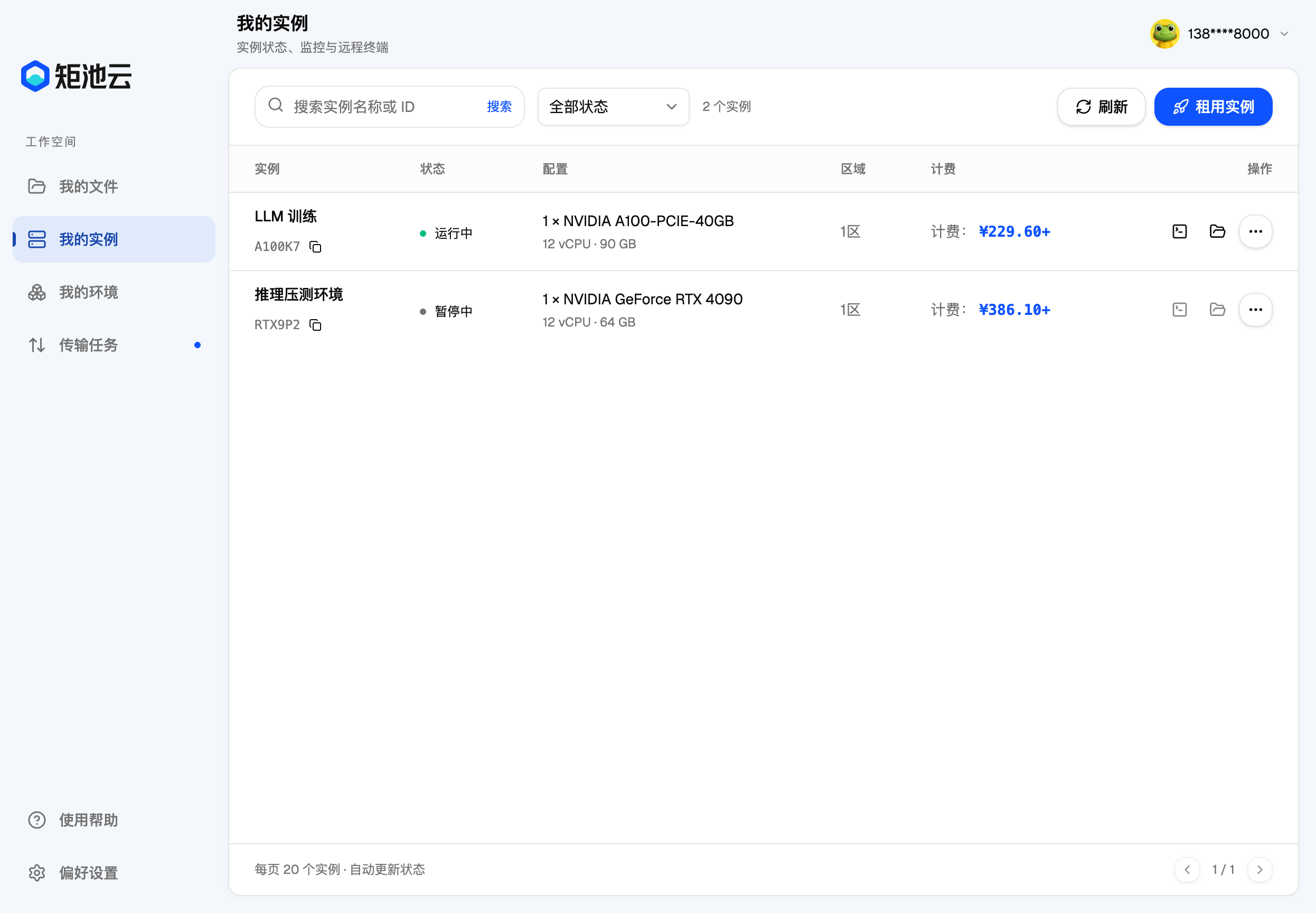This screenshot has width=1316, height=913.
Task: Open 使用帮助 page
Action: [114, 820]
